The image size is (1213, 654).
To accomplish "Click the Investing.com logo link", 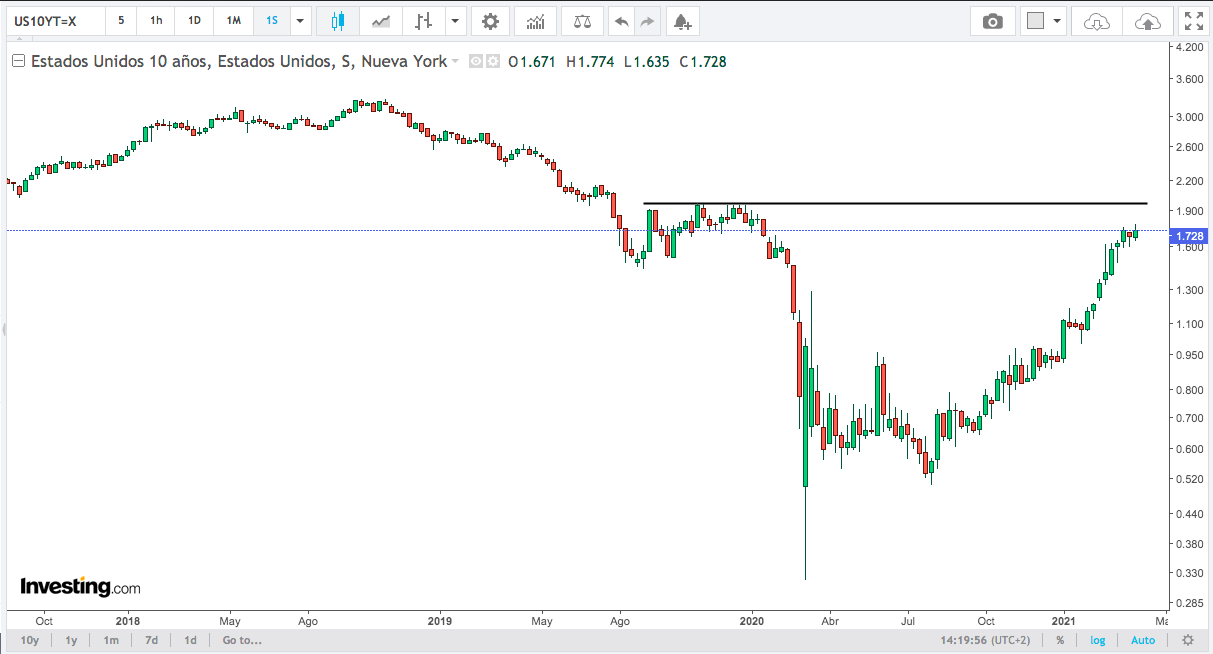I will tap(80, 587).
